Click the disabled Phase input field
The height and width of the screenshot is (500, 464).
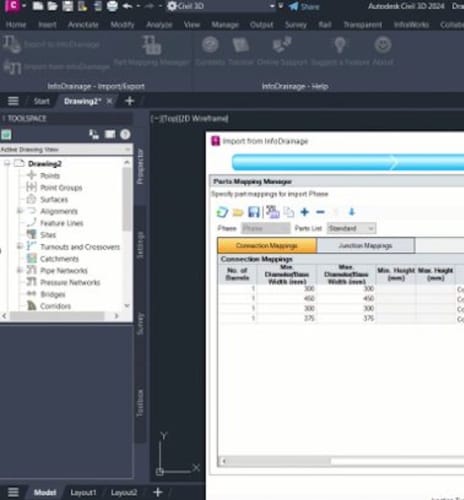[x=266, y=228]
